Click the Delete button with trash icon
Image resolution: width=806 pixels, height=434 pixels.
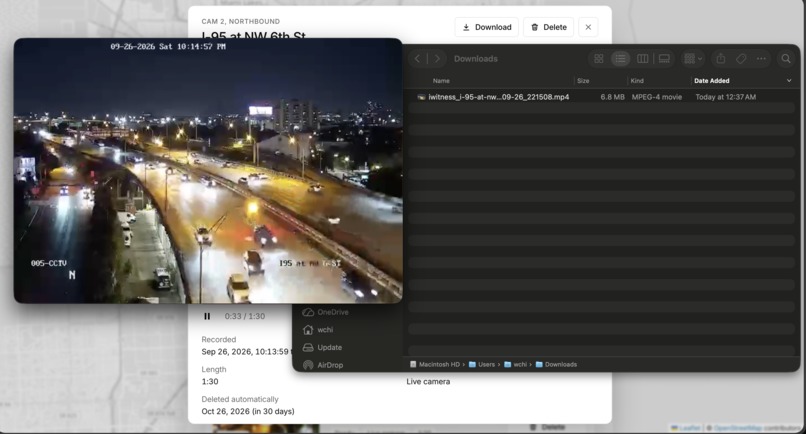pos(548,27)
